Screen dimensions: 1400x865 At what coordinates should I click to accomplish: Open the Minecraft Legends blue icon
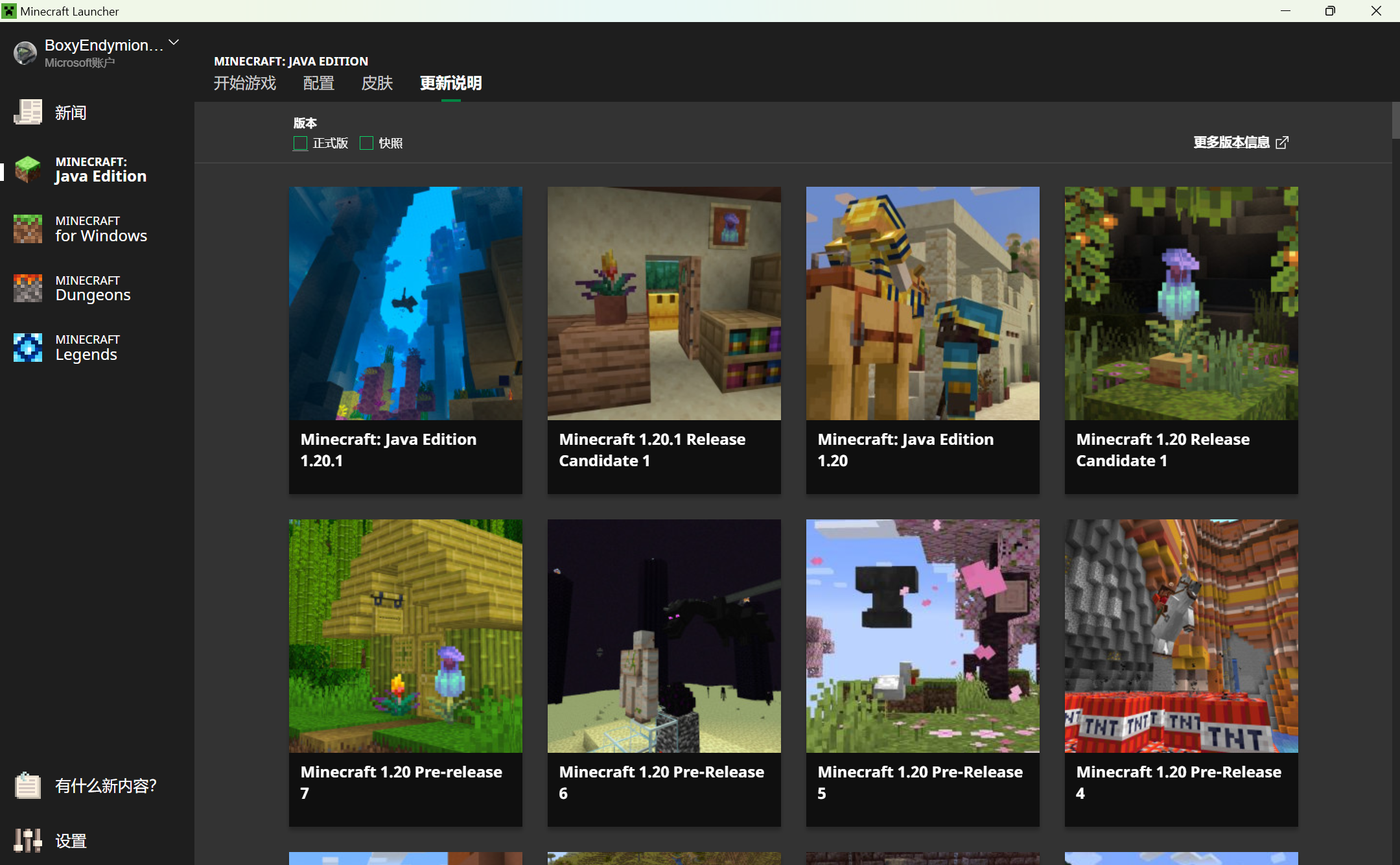[28, 348]
